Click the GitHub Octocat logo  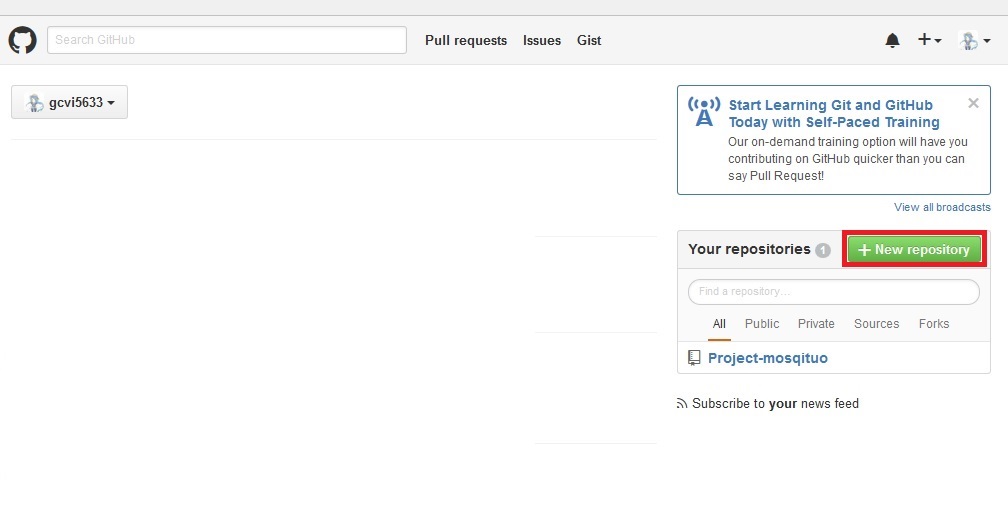23,40
